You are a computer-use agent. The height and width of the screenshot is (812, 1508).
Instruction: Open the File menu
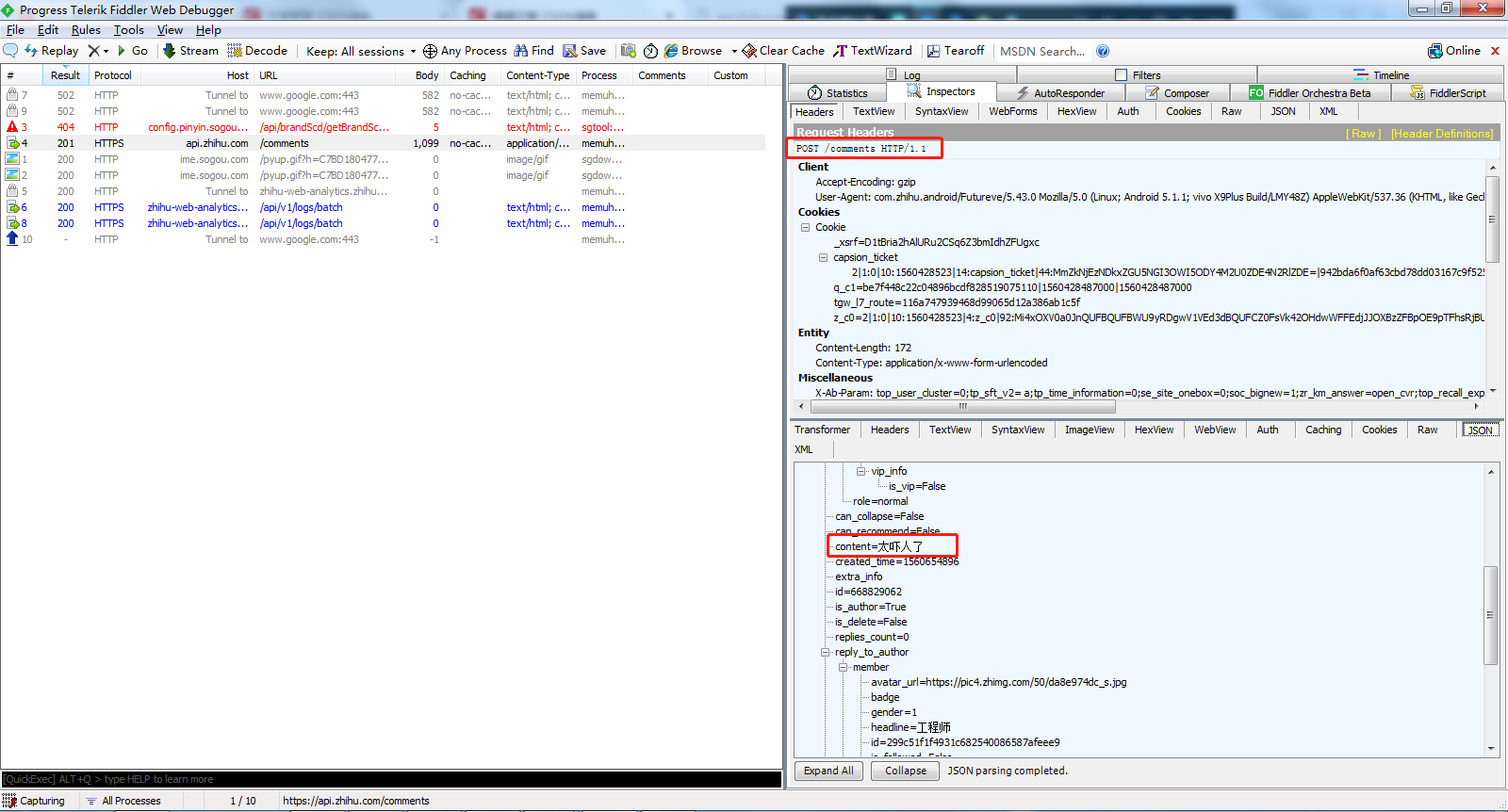[x=15, y=30]
